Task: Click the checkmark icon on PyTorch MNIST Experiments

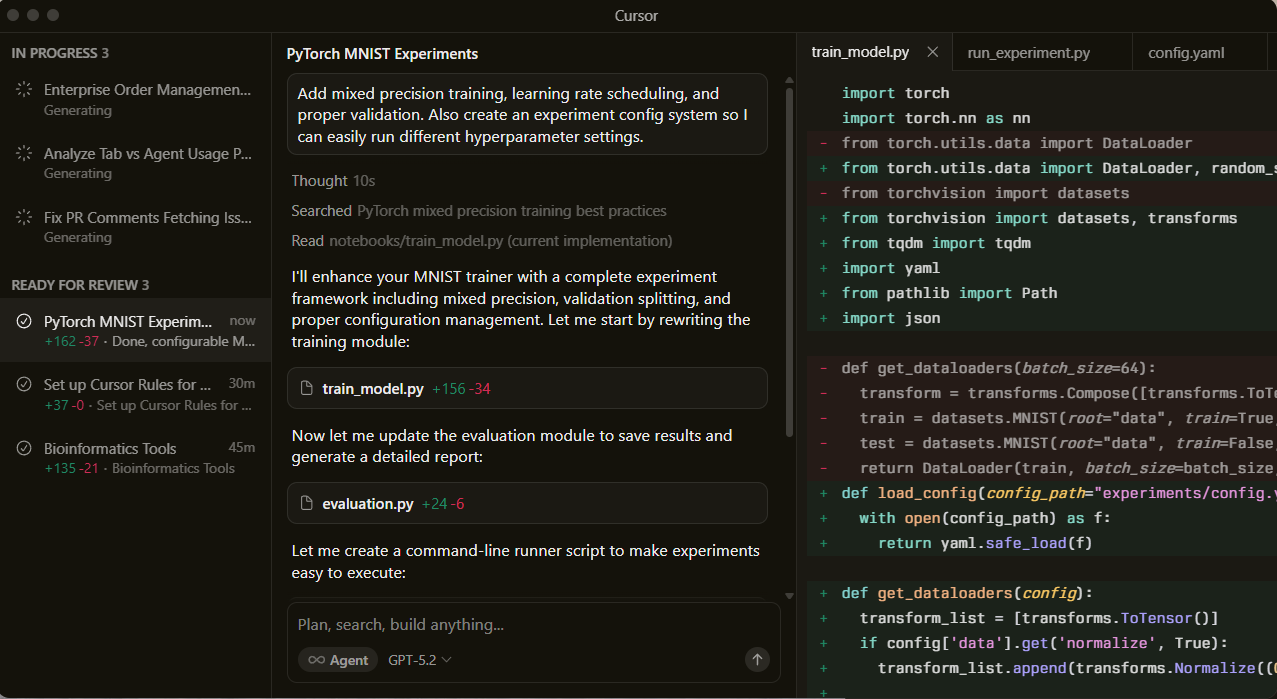Action: (22, 321)
